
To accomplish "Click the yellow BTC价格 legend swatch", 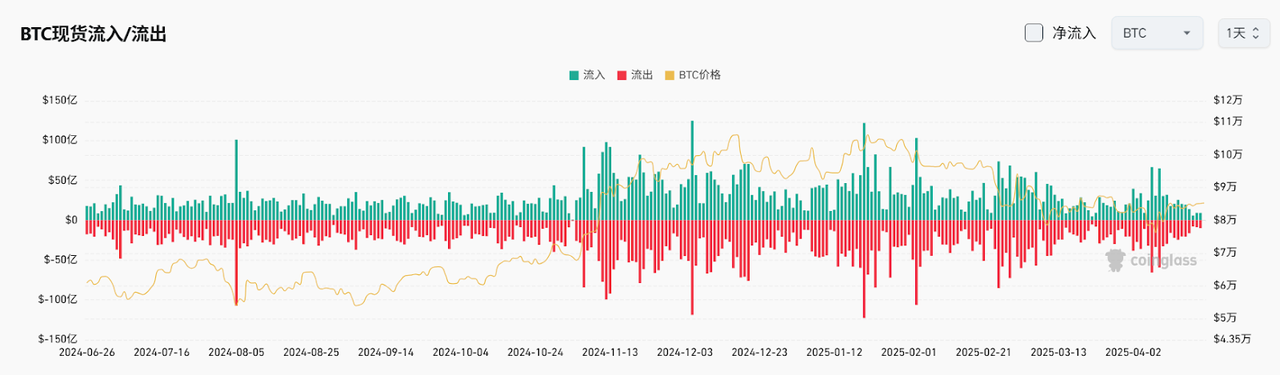I will (669, 75).
